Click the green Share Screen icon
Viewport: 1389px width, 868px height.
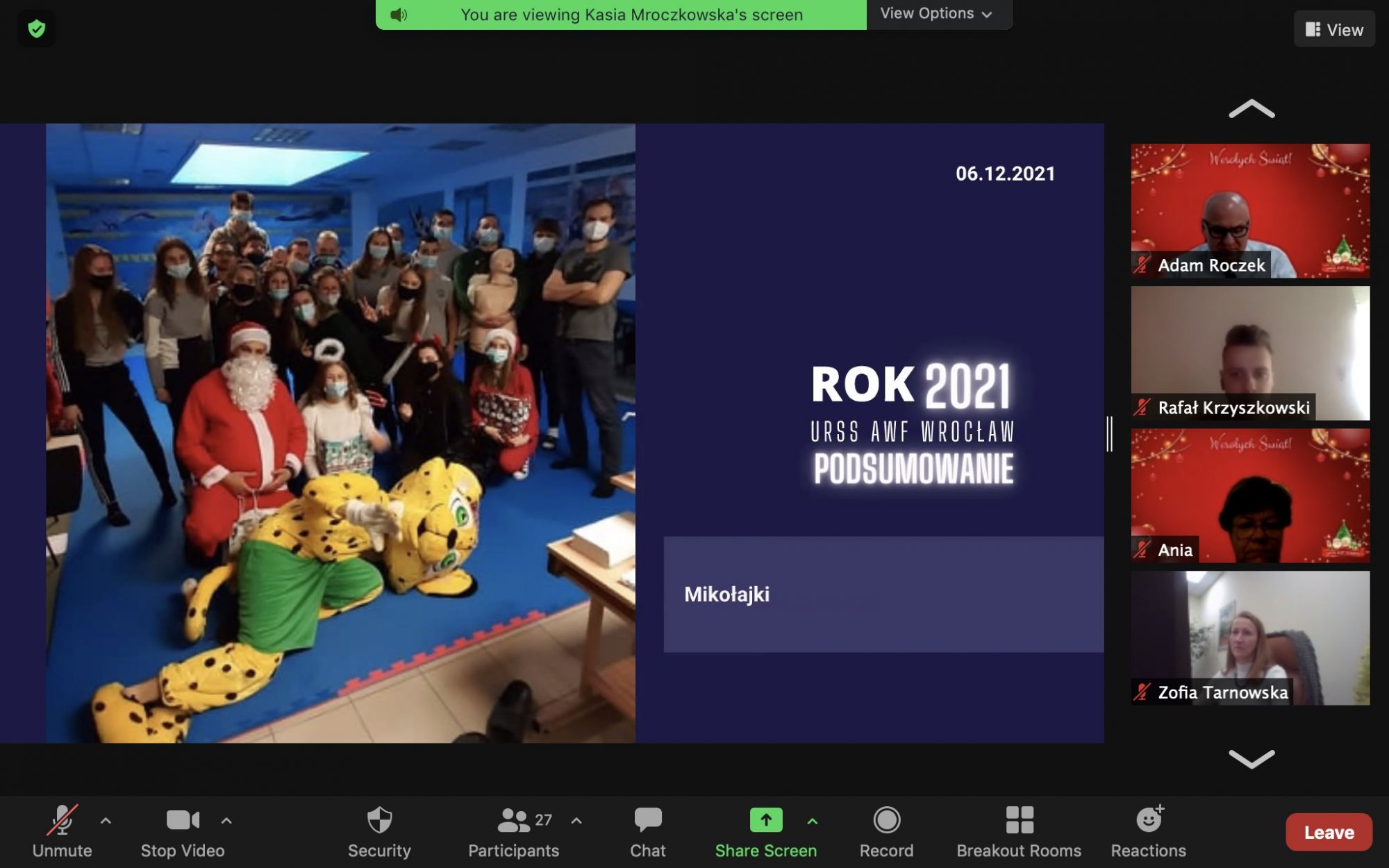(x=766, y=820)
